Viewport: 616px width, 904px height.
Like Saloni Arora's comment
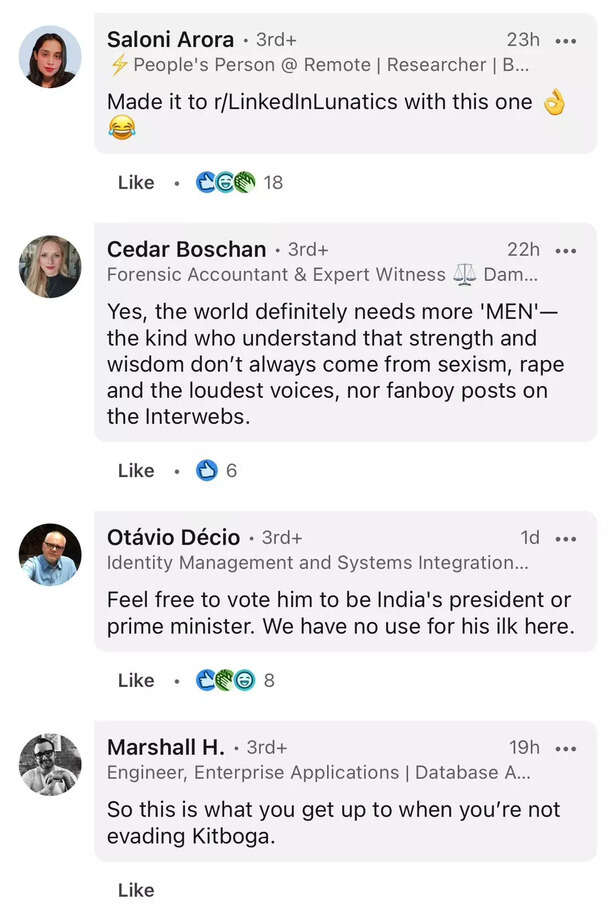(136, 182)
